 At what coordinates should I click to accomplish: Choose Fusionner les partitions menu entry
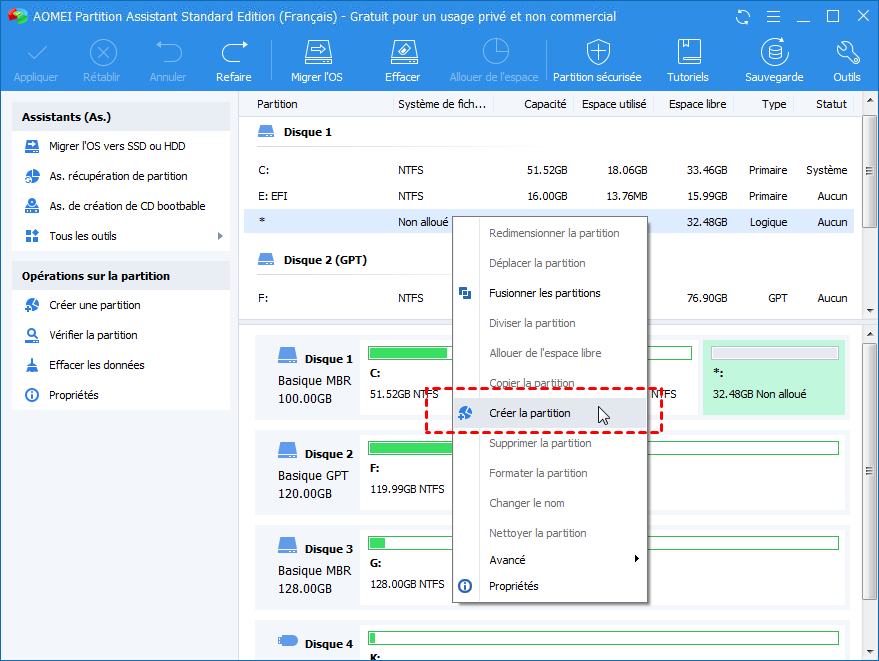point(549,293)
